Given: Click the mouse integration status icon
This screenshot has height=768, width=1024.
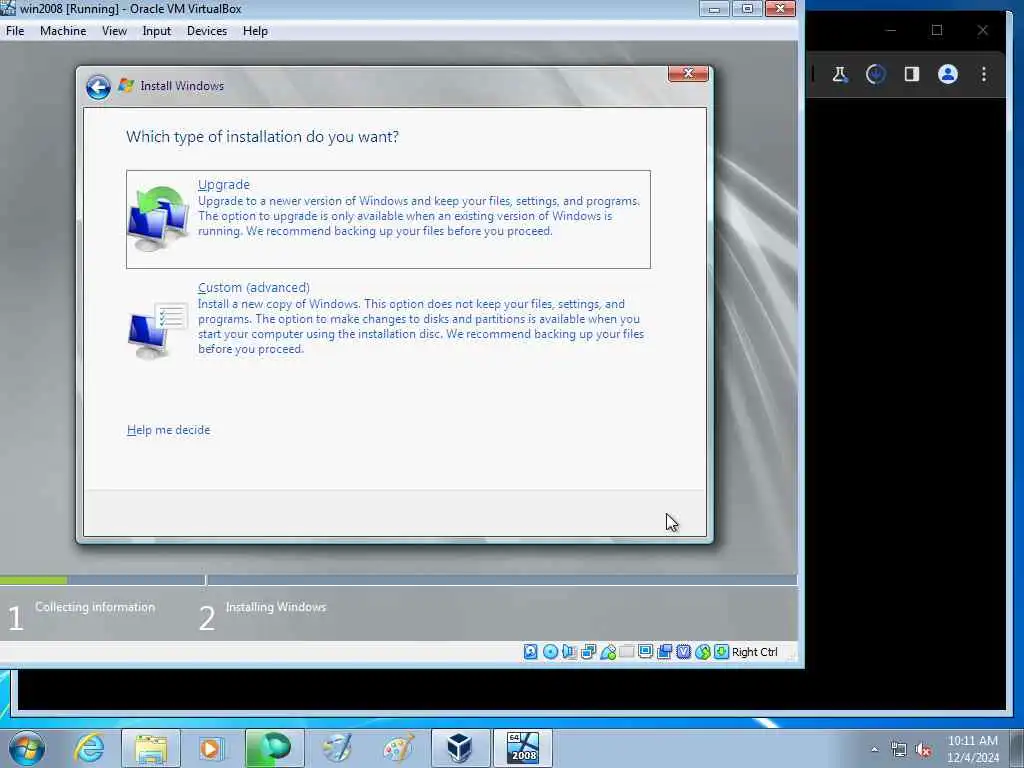Looking at the screenshot, I should point(703,652).
